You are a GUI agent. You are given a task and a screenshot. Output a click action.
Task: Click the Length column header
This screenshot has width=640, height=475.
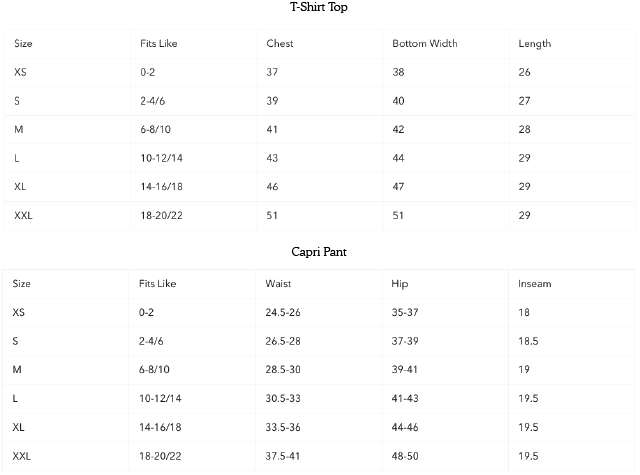click(534, 44)
